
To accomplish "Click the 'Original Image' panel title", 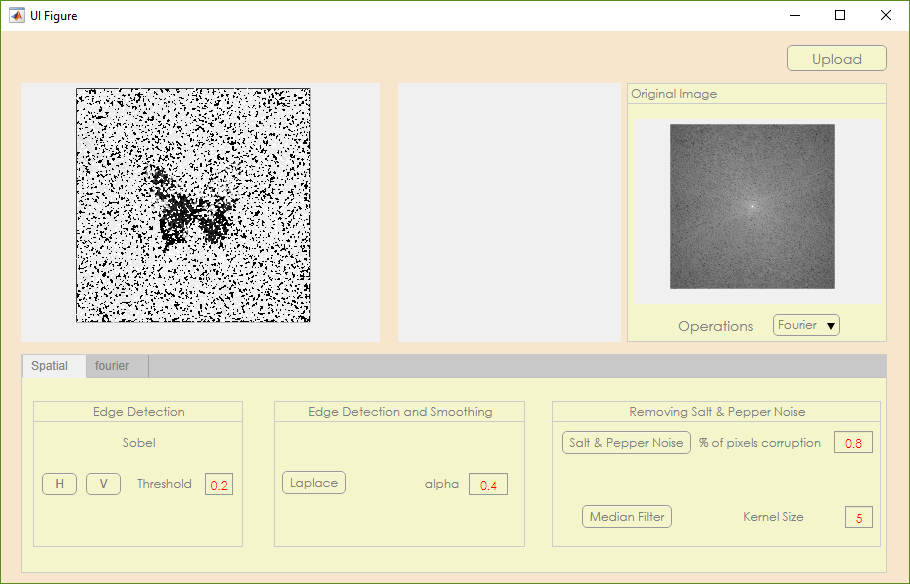I will pos(674,93).
